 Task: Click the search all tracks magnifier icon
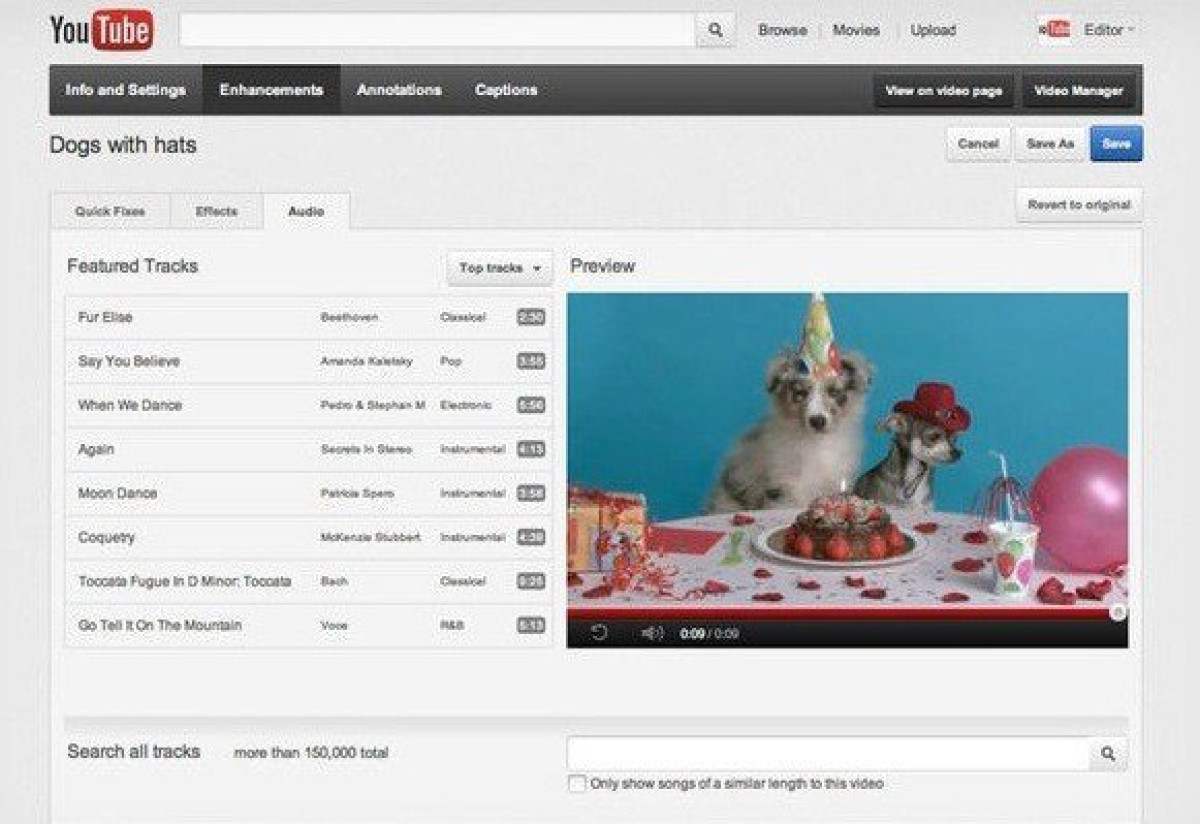[1108, 754]
